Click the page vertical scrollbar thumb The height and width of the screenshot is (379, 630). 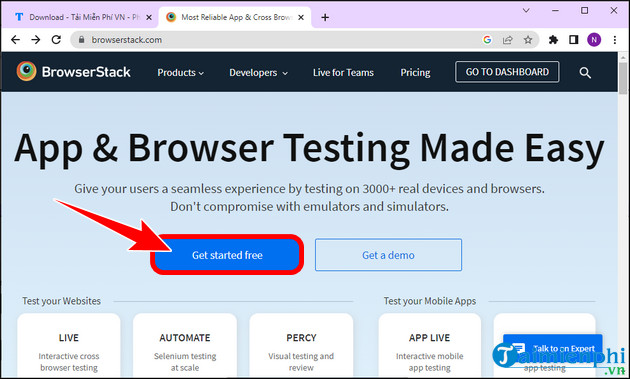coord(623,78)
